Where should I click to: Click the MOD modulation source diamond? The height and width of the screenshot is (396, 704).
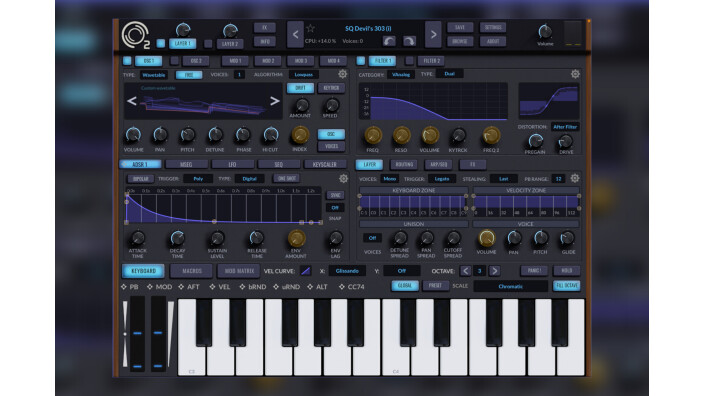[150, 286]
